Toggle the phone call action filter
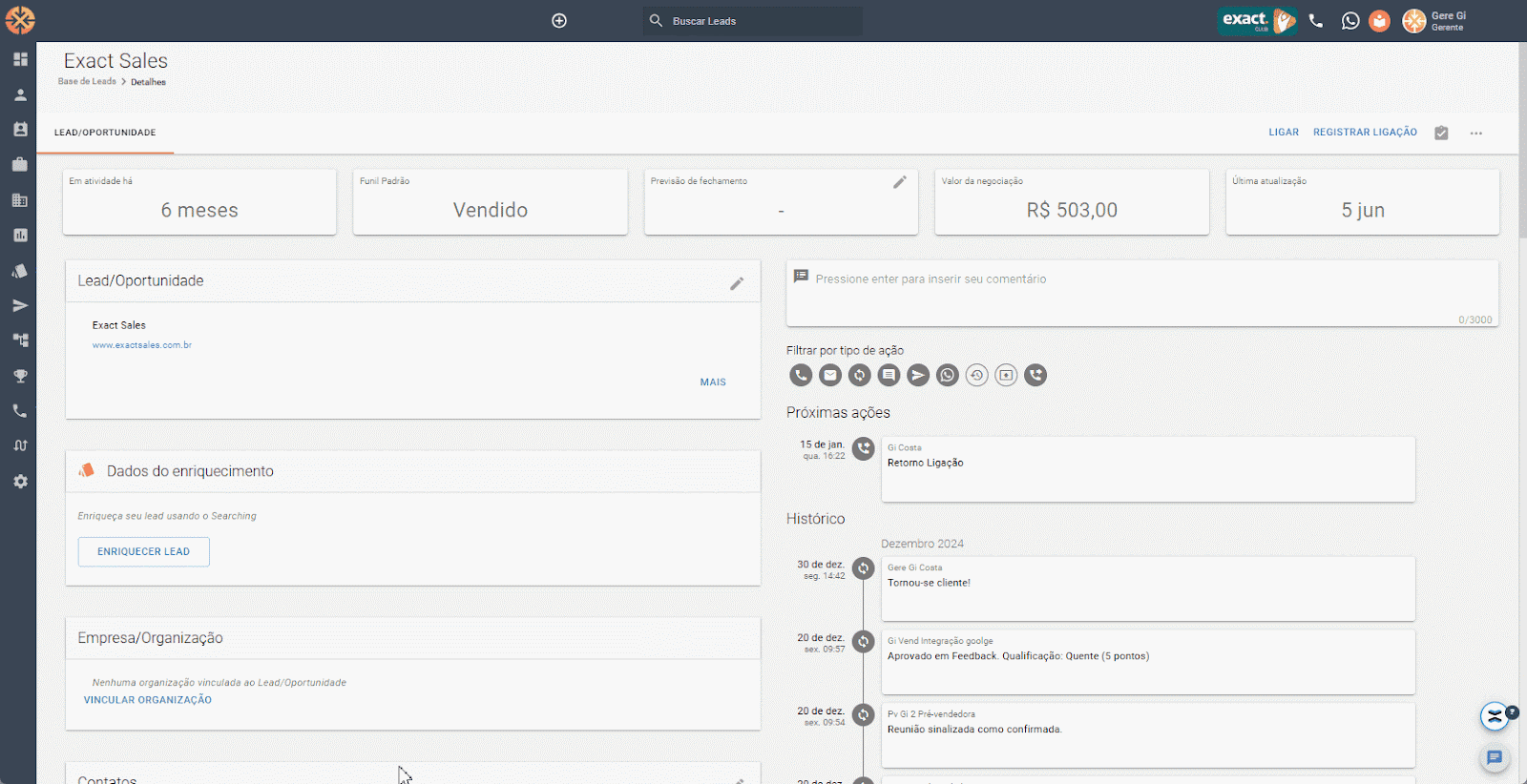The height and width of the screenshot is (784, 1527). [801, 376]
